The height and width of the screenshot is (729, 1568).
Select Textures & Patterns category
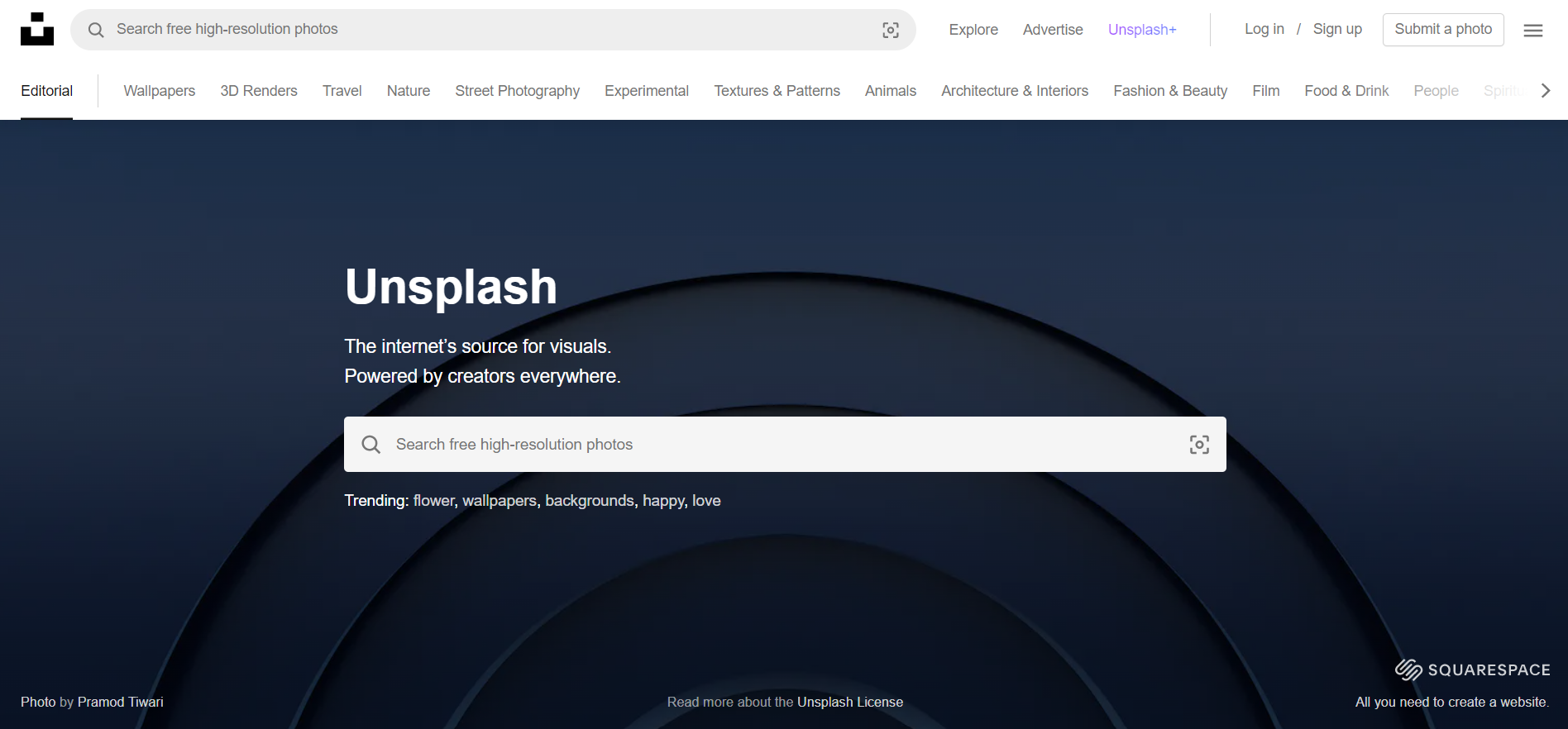[x=777, y=91]
